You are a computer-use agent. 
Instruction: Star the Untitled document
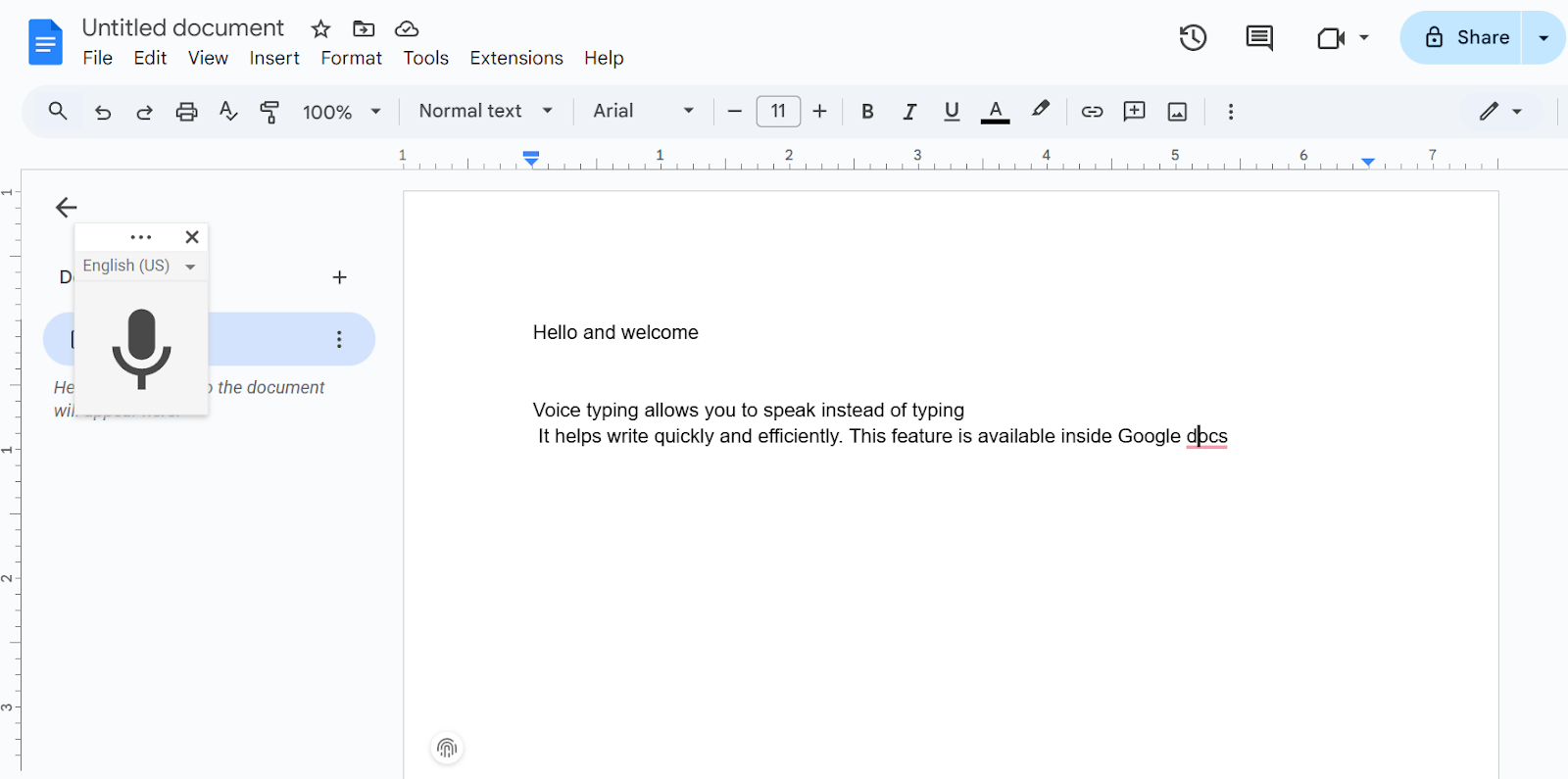[320, 29]
